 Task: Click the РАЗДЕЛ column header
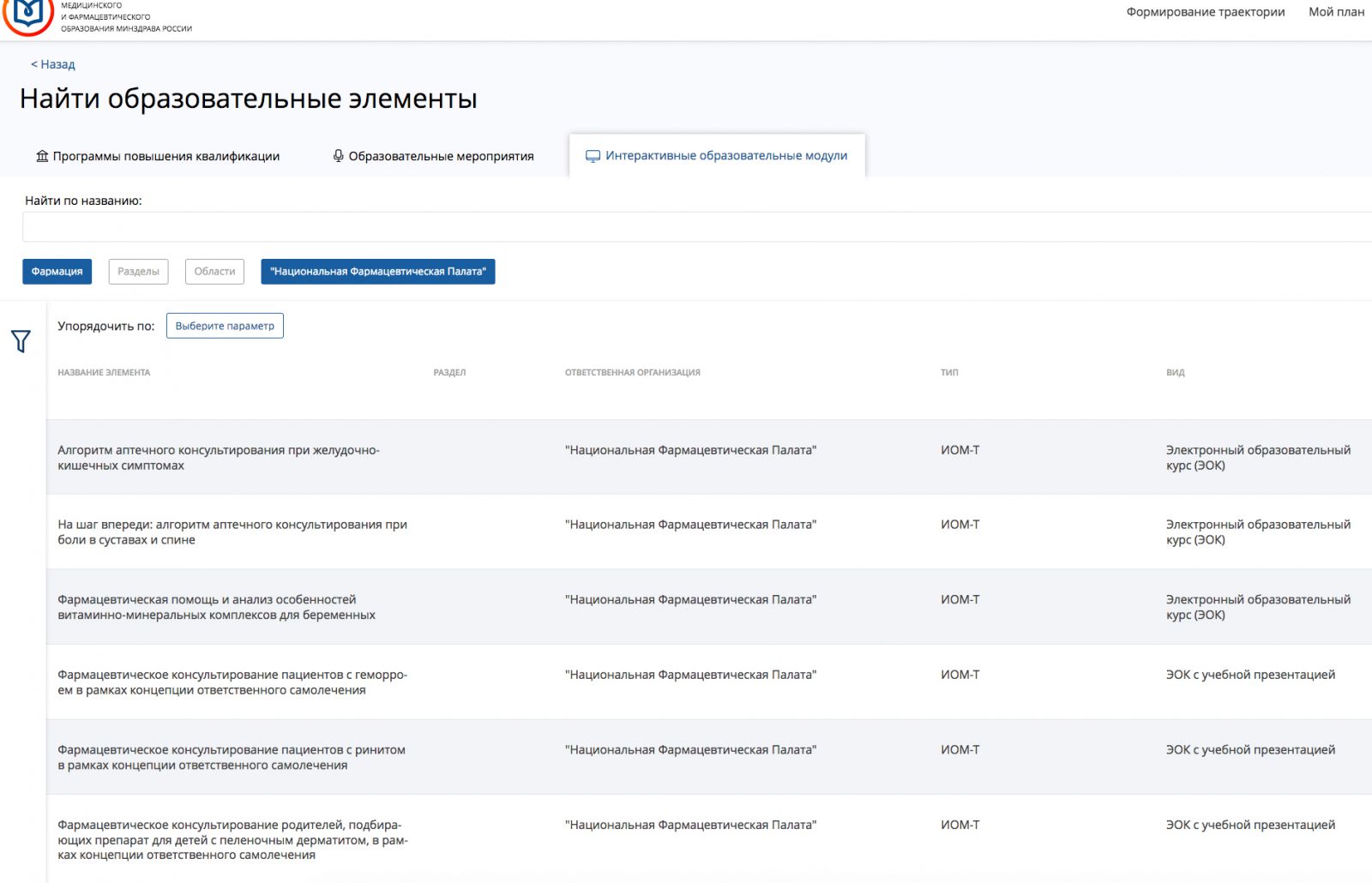(x=449, y=373)
